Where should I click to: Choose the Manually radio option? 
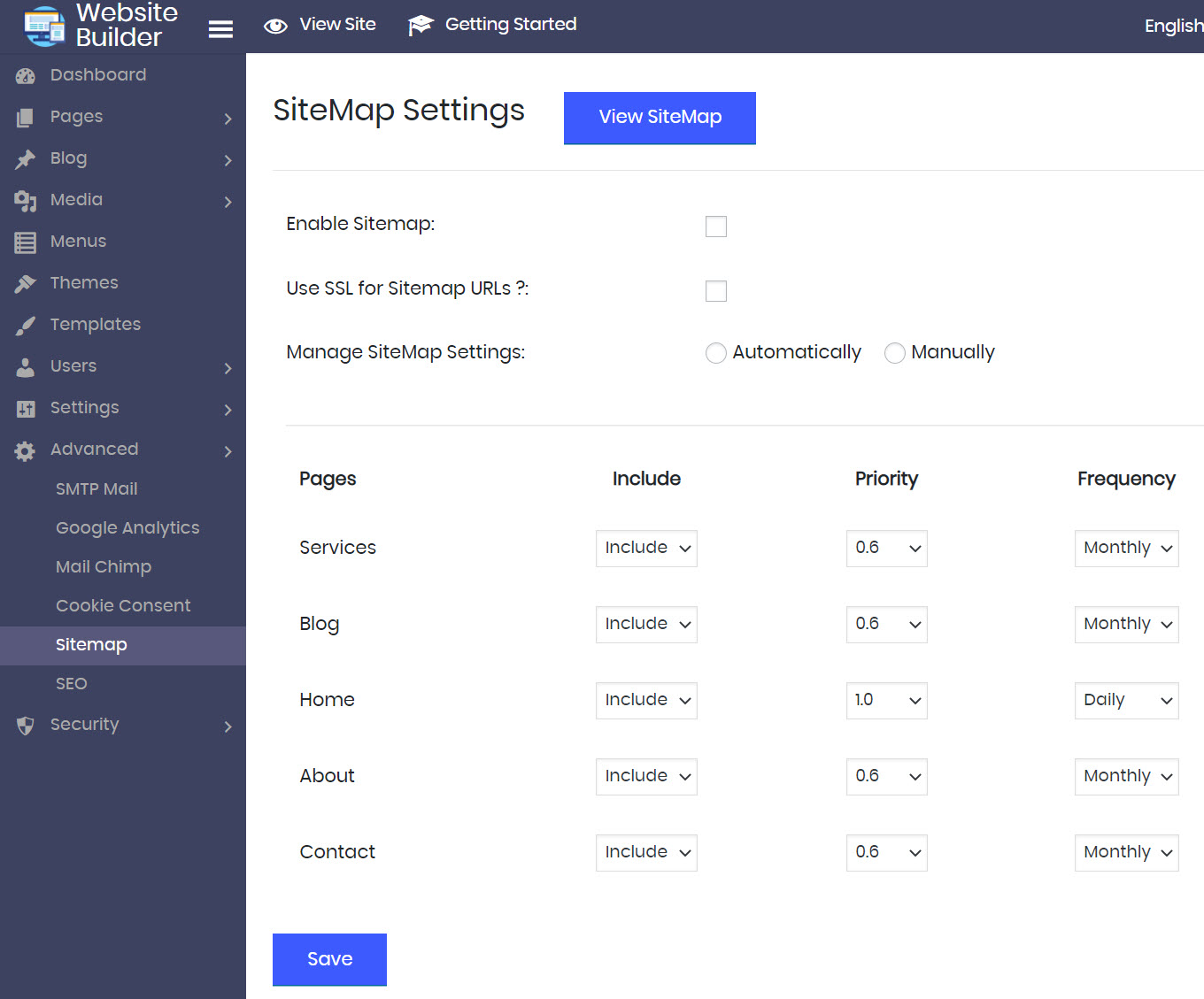(x=894, y=353)
